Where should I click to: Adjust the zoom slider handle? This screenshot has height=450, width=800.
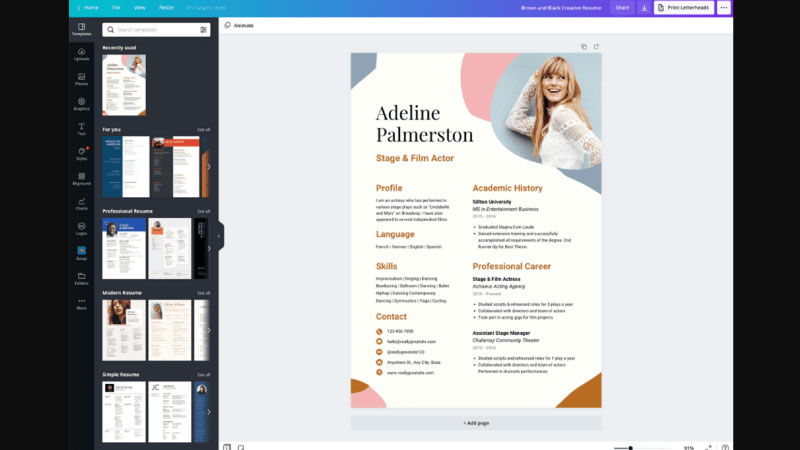(x=630, y=447)
